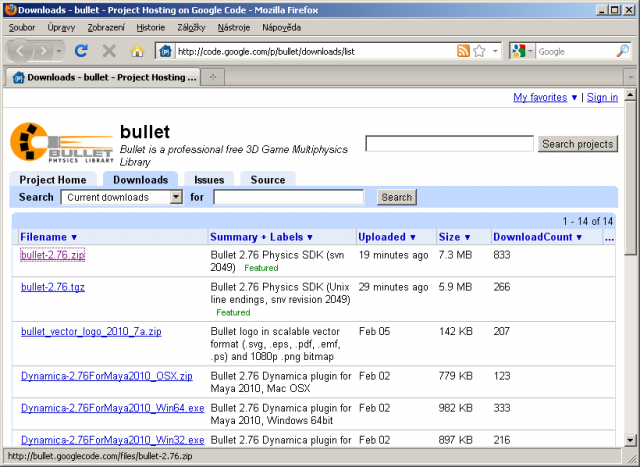Switch to the Source tab
640x467 pixels.
268,180
